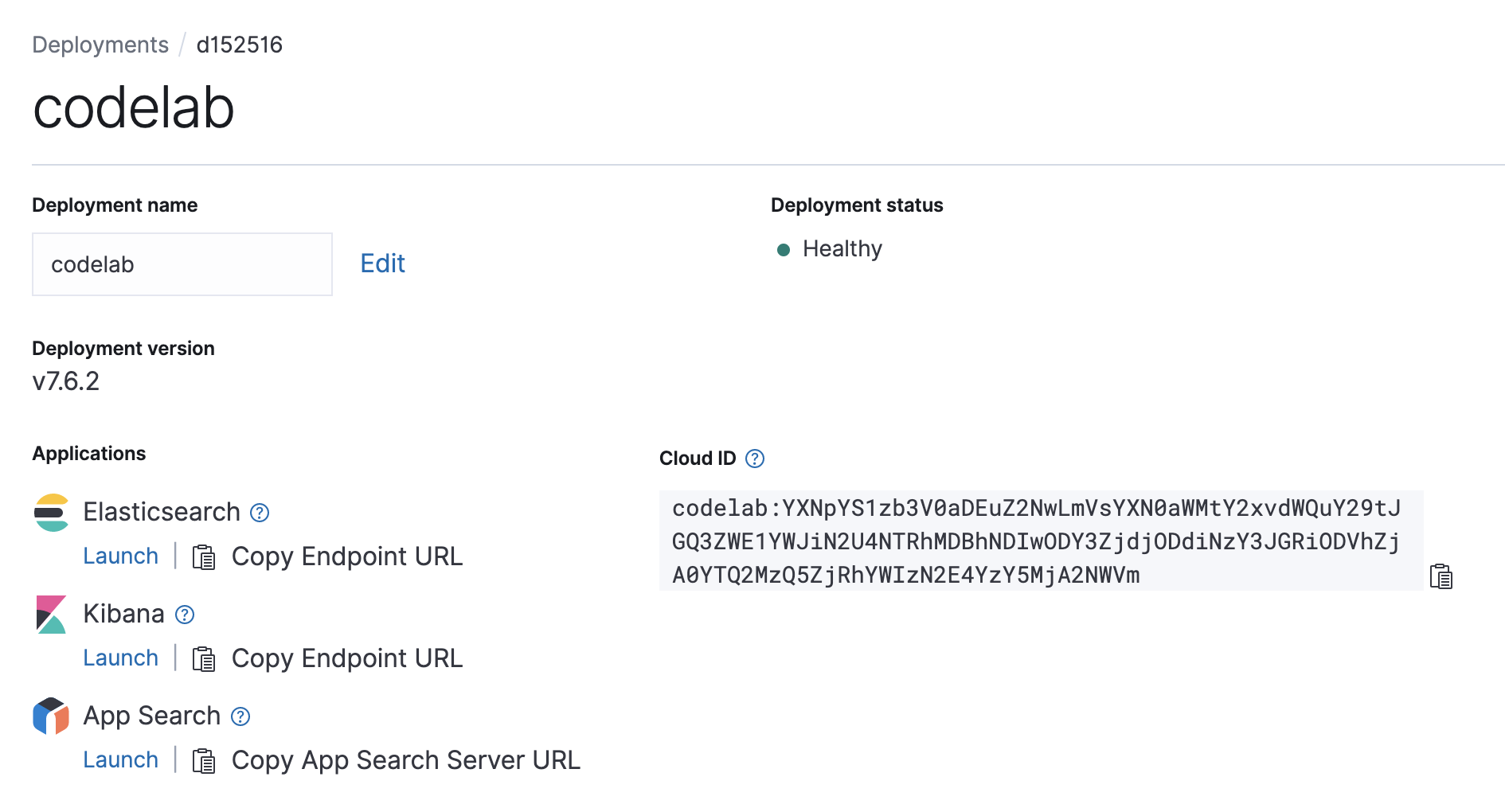Select the Cloud ID text box
The height and width of the screenshot is (812, 1505).
1035,542
